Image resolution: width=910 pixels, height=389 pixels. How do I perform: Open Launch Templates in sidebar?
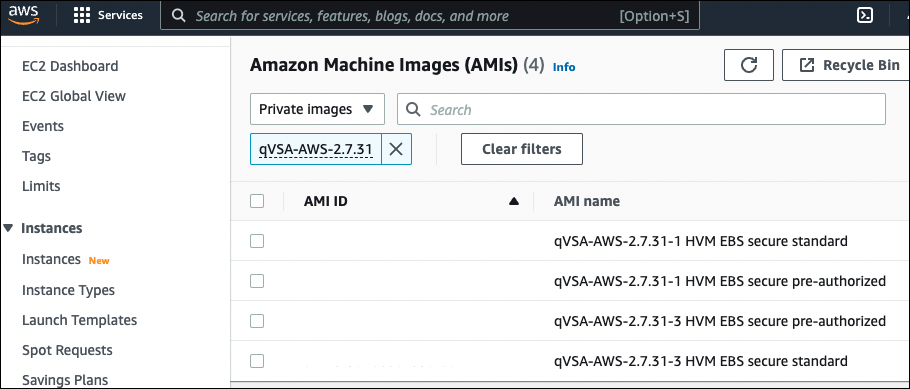[x=80, y=320]
